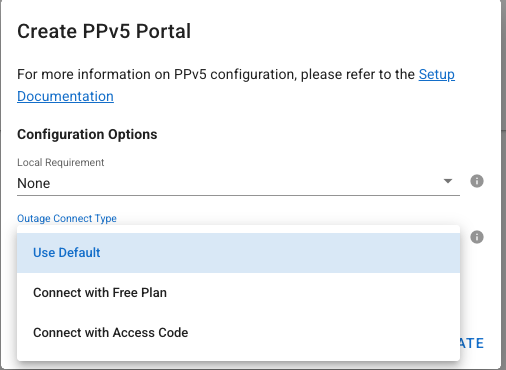The image size is (506, 370).
Task: Click the Configuration Options heading
Action: [x=87, y=134]
